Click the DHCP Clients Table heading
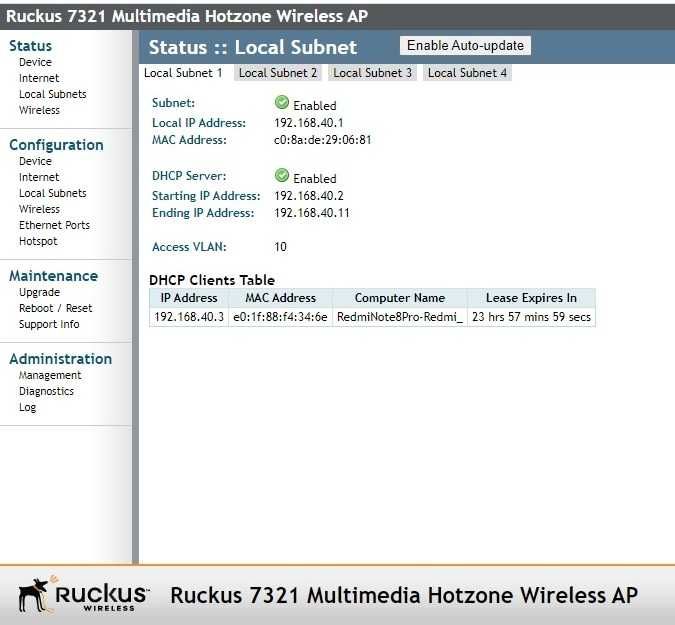Image resolution: width=675 pixels, height=625 pixels. [x=212, y=280]
